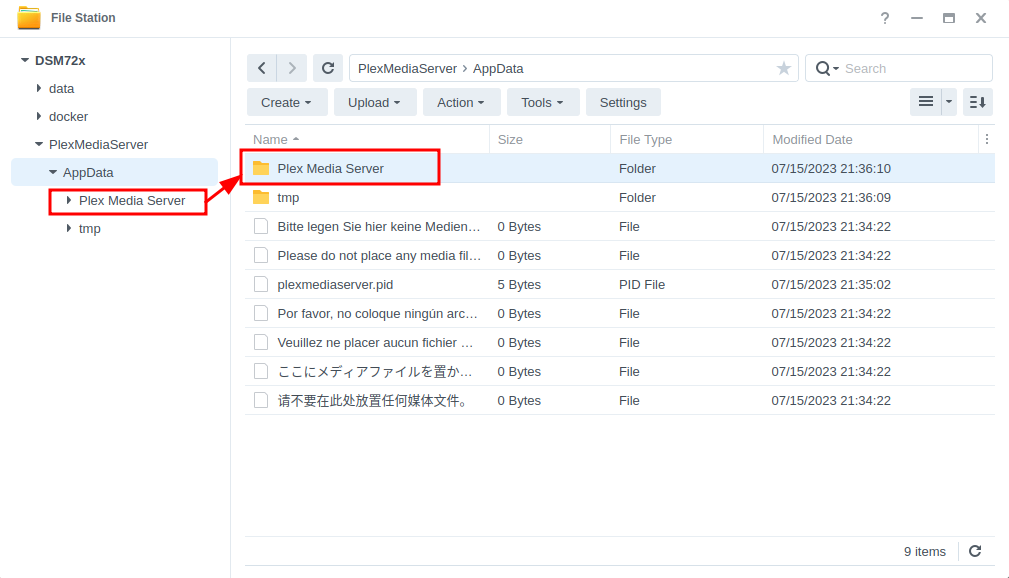Open File Station Settings

point(623,102)
